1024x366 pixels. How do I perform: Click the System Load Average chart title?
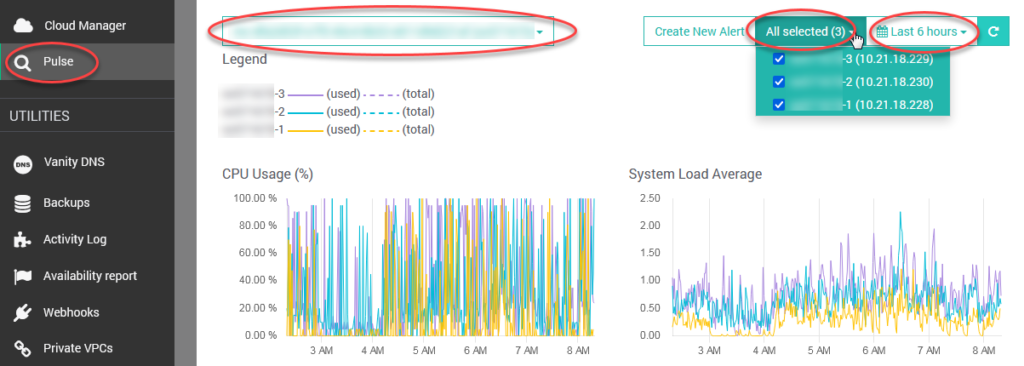(x=695, y=175)
